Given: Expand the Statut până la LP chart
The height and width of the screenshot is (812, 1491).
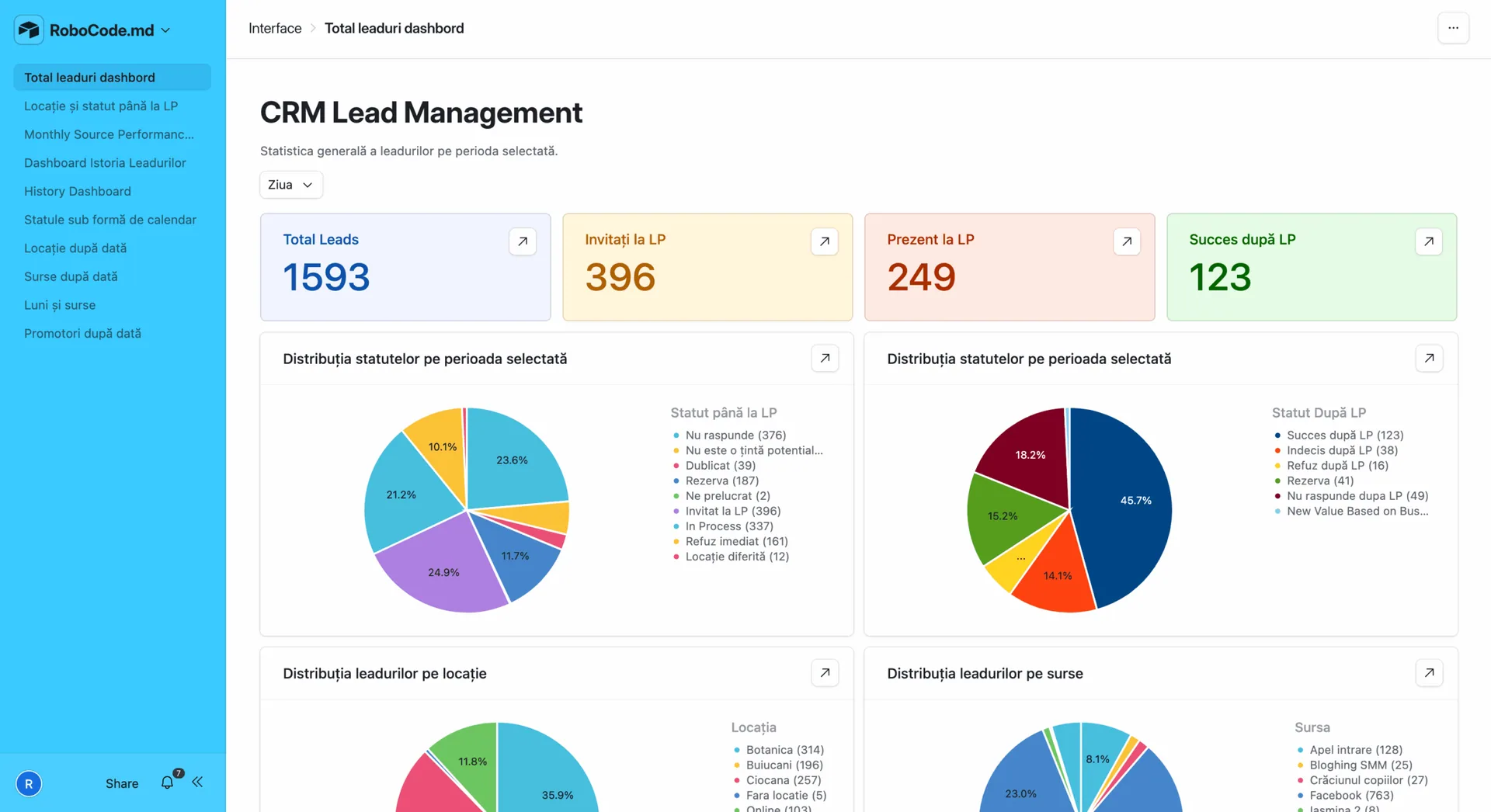Looking at the screenshot, I should (x=825, y=358).
